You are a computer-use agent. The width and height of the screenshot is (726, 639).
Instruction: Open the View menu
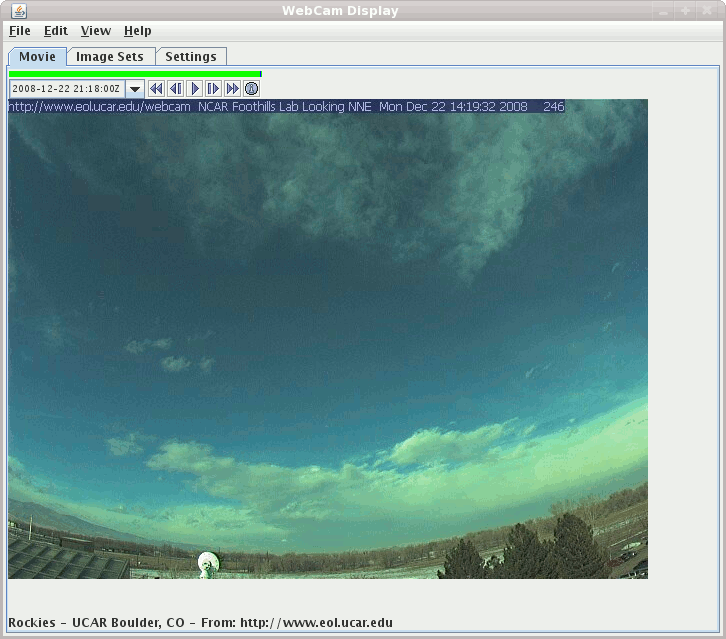tap(96, 31)
